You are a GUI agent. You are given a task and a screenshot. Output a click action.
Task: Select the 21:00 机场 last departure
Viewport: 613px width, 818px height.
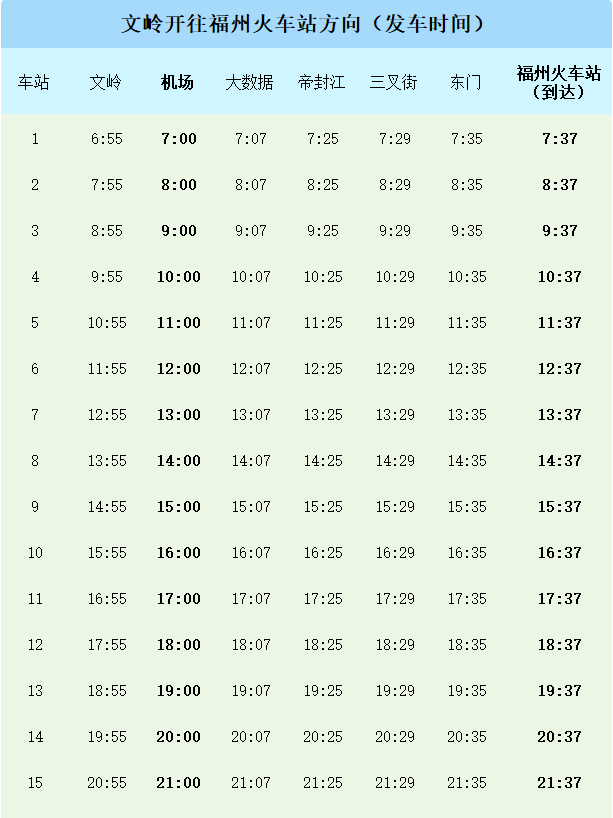pyautogui.click(x=178, y=783)
